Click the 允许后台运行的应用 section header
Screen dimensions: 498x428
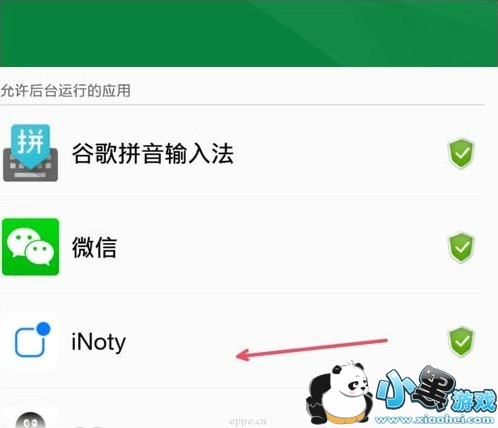[65, 91]
